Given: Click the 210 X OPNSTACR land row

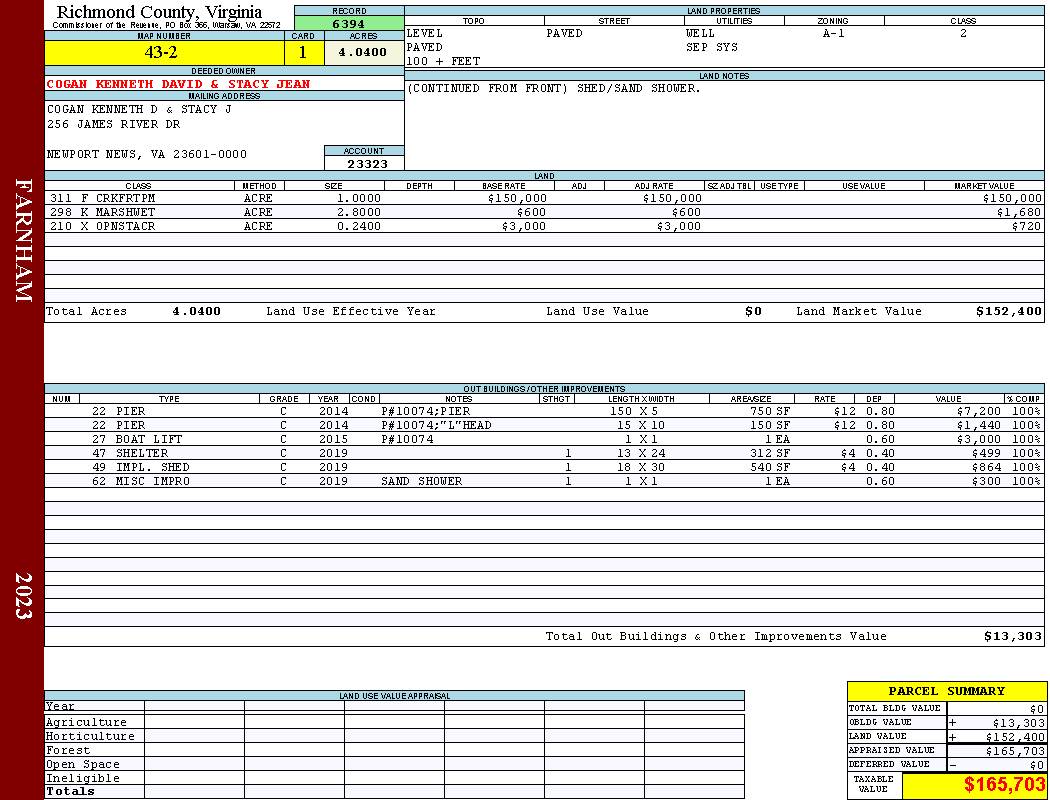Looking at the screenshot, I should [544, 226].
